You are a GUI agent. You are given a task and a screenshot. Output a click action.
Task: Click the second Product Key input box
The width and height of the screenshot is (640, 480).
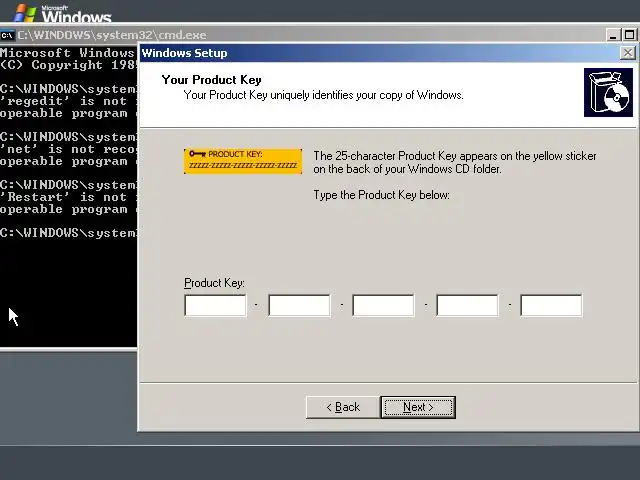tap(299, 305)
